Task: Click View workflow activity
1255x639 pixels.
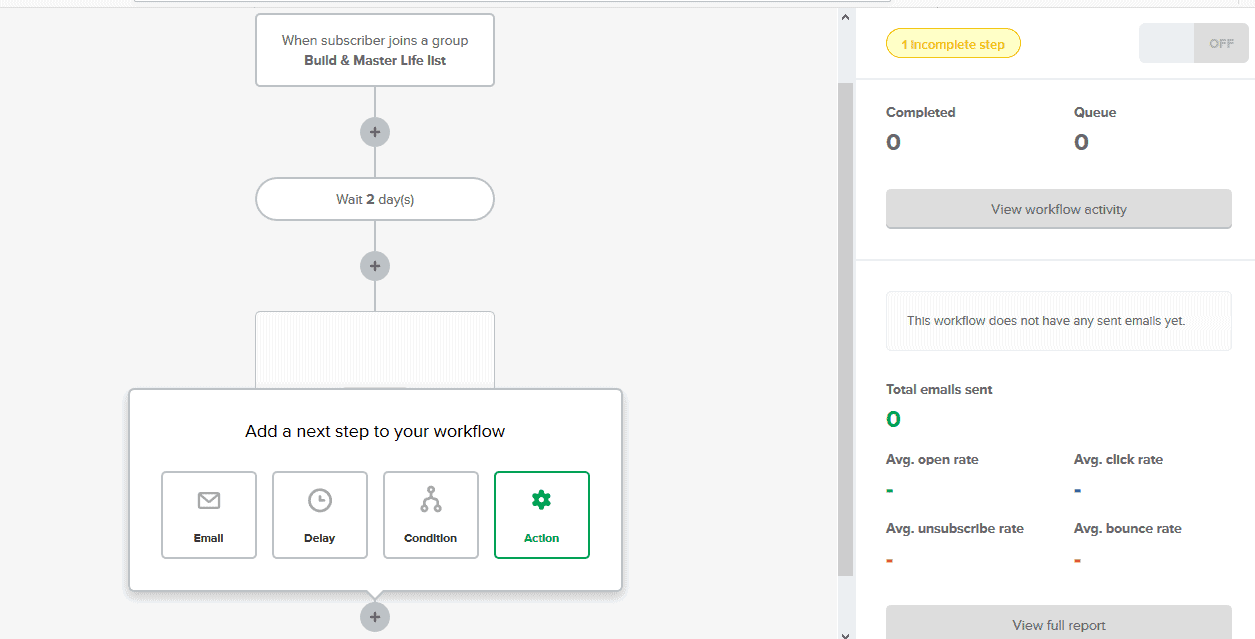Action: [1058, 209]
